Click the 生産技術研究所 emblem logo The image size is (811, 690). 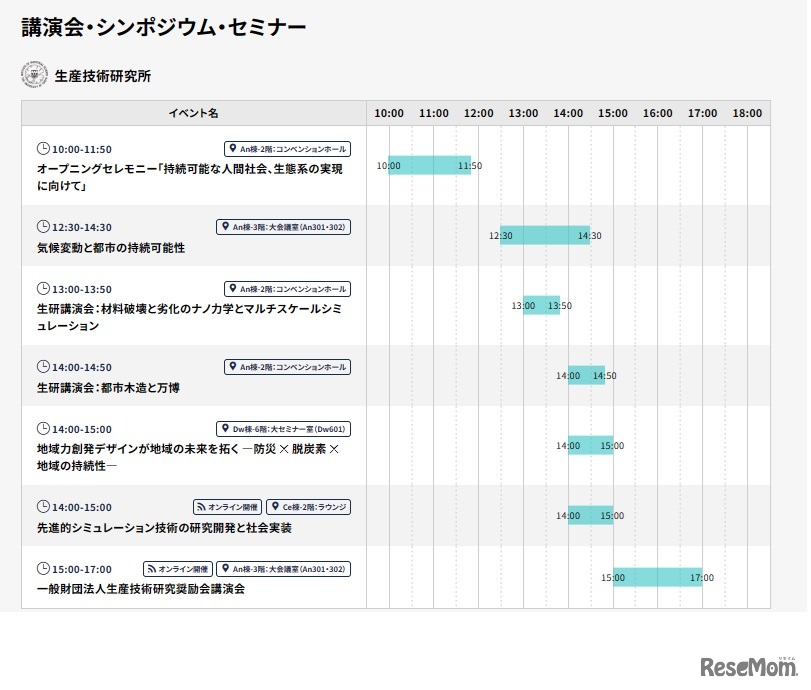pos(34,75)
